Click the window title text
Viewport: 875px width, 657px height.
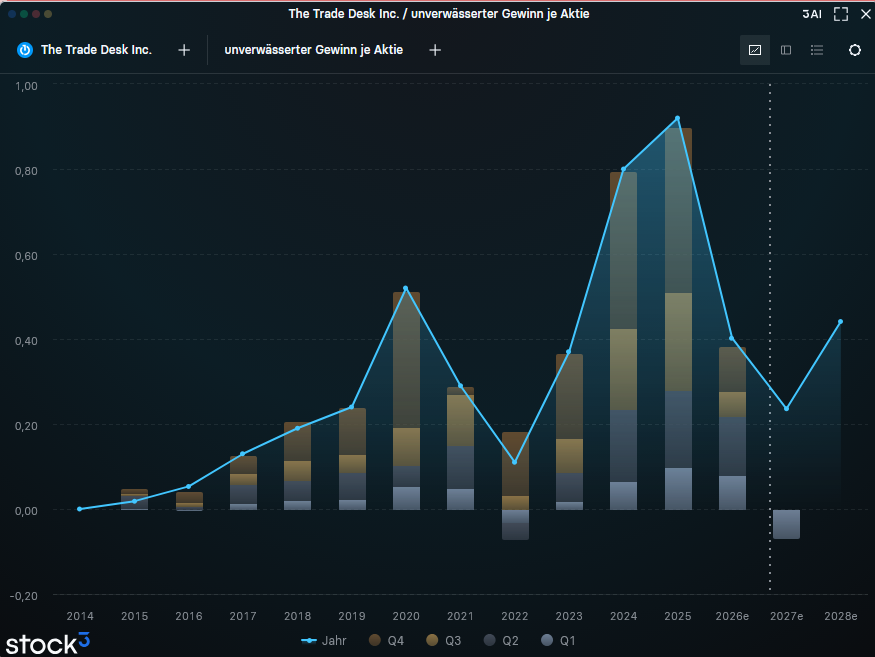pyautogui.click(x=439, y=13)
